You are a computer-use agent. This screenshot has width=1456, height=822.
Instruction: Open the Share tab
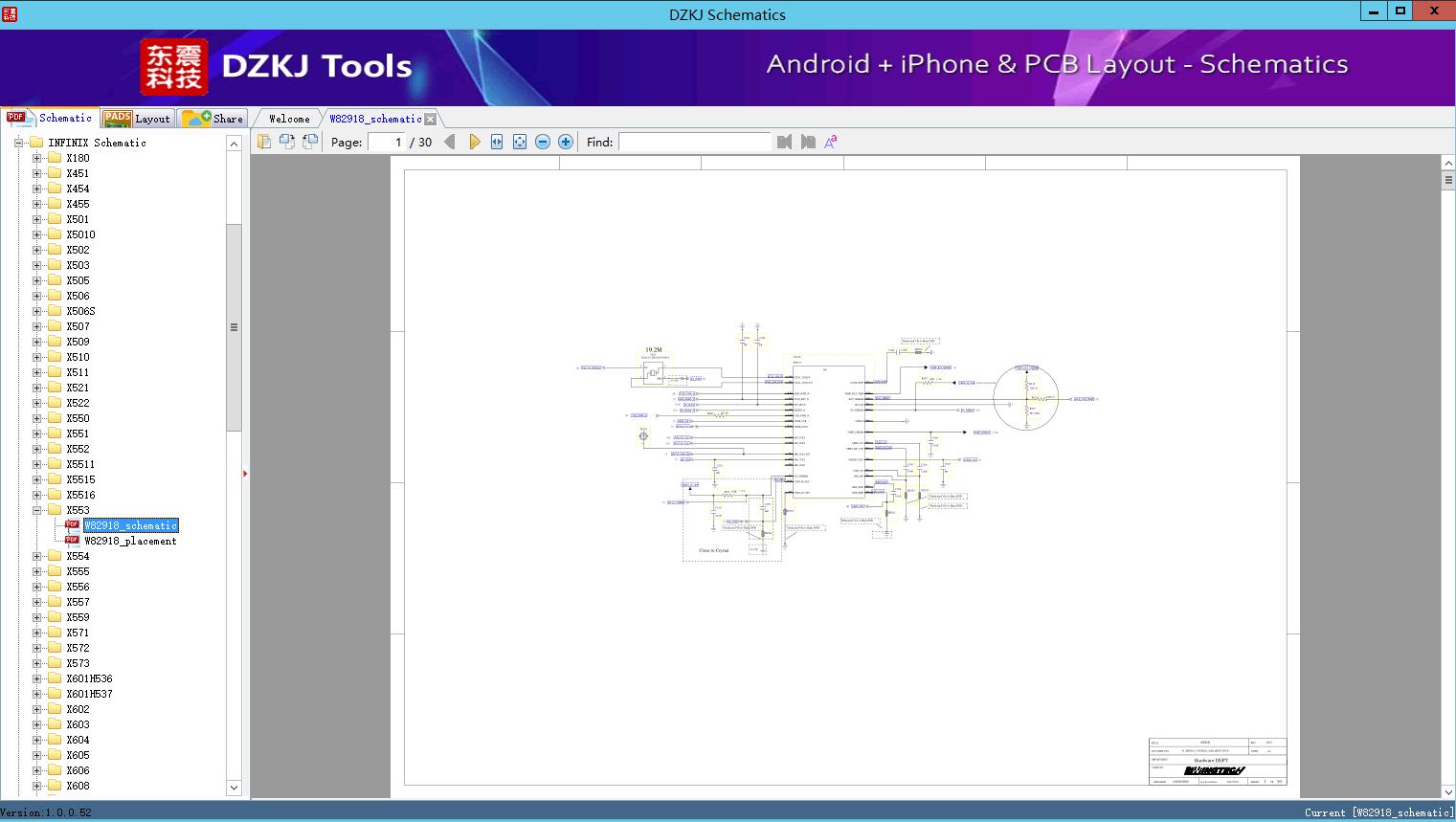[x=214, y=119]
